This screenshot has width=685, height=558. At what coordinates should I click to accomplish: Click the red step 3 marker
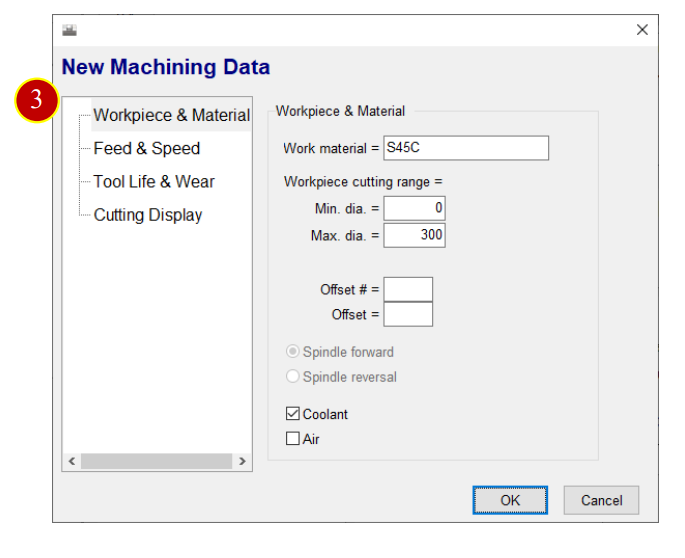37,100
